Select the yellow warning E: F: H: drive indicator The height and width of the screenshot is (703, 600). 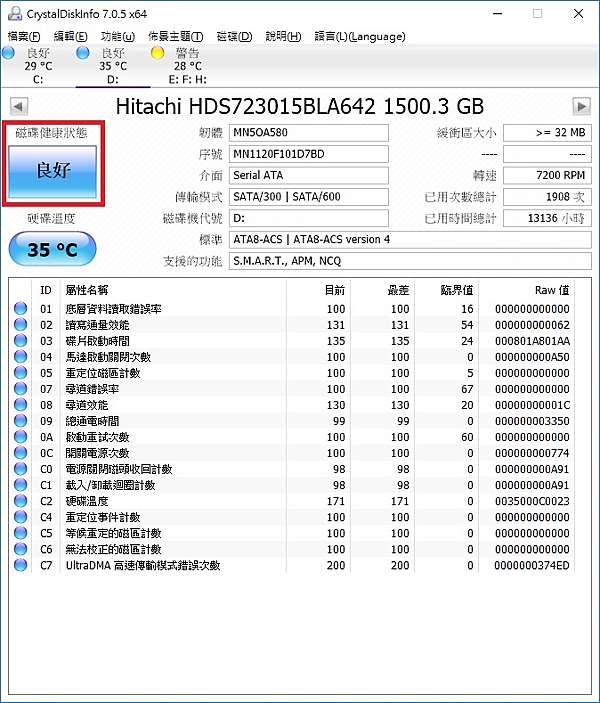157,53
